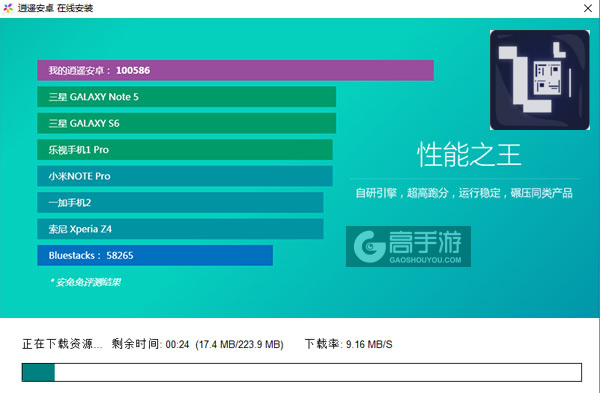Select the 小米NOTE Pro bar

coord(185,176)
